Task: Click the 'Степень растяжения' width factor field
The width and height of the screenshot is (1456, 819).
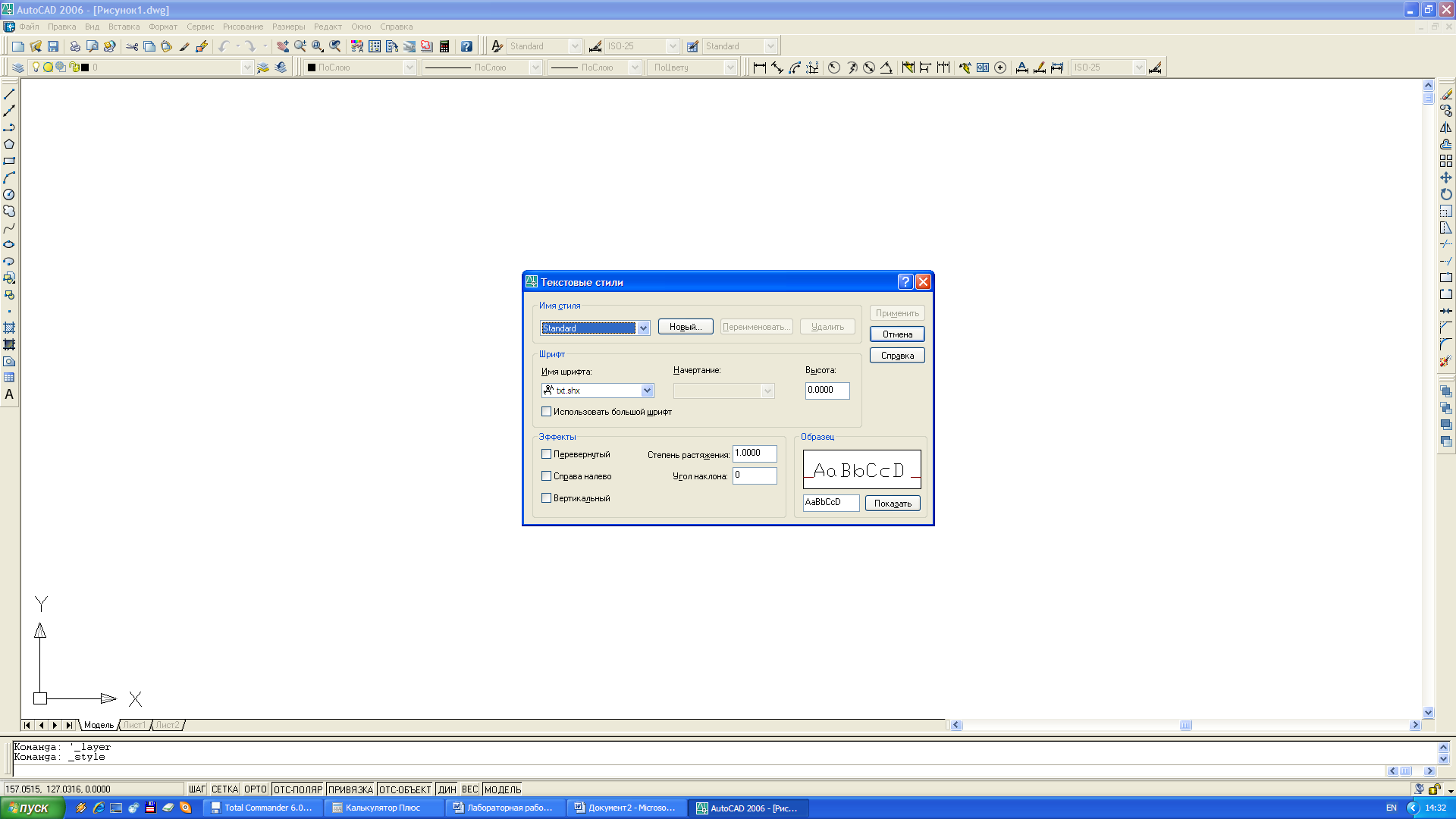Action: (755, 453)
